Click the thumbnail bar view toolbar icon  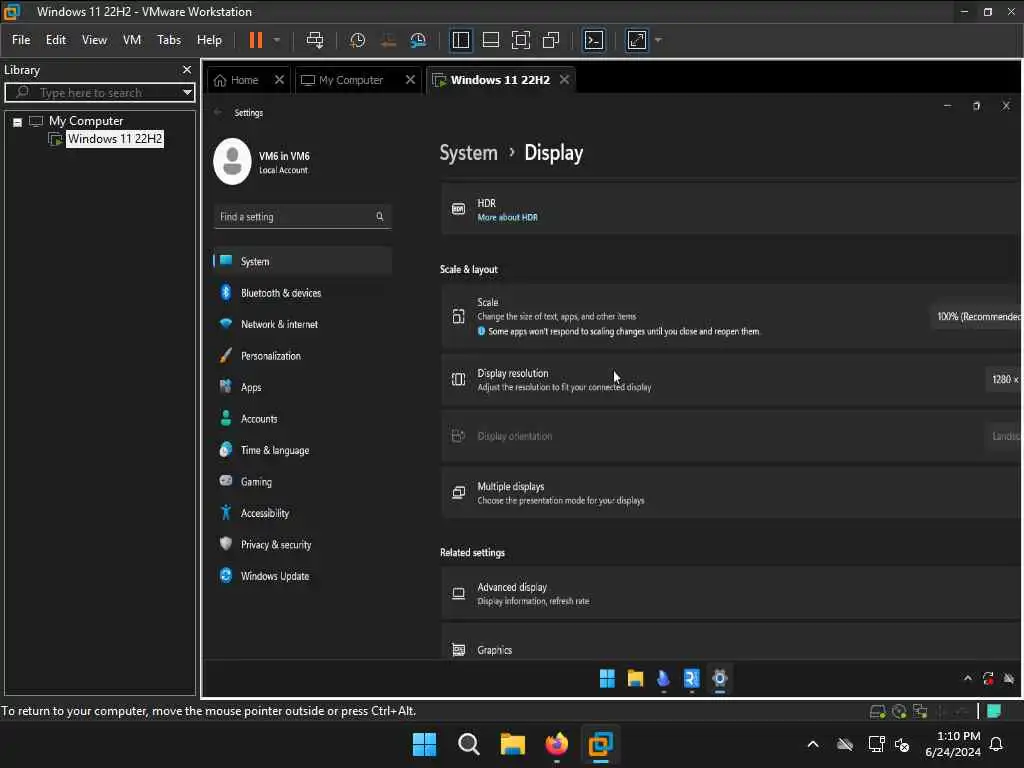click(490, 40)
